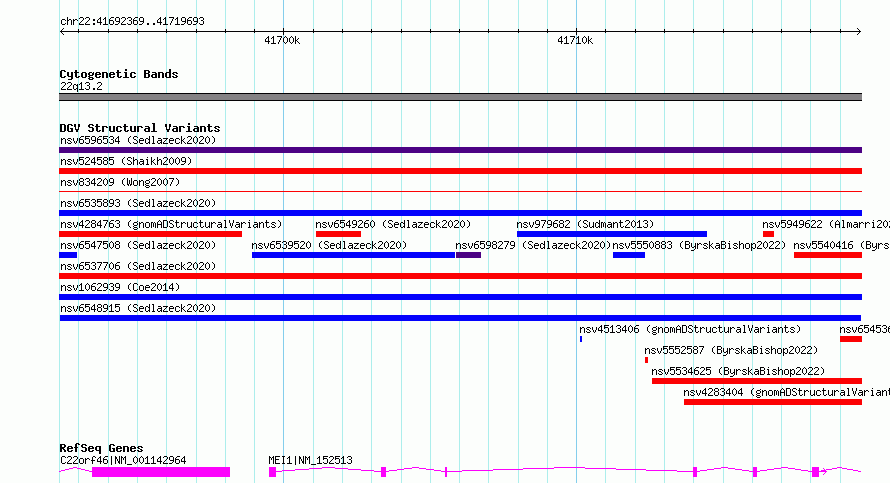Click the large magenta C22orf46 exon block
This screenshot has height=483, width=890.
point(161,472)
